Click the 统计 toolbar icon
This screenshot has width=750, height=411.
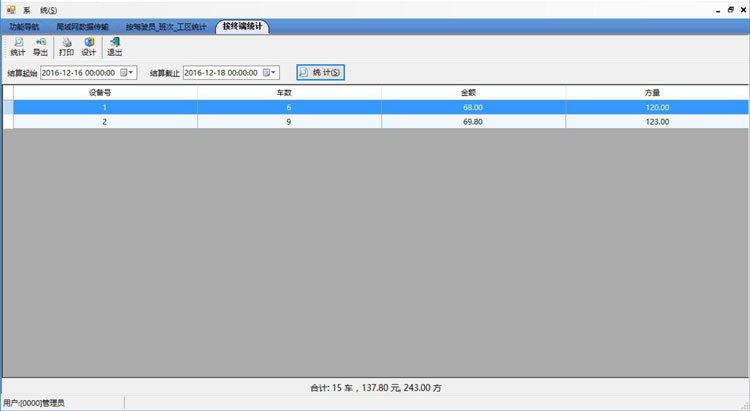click(x=18, y=46)
